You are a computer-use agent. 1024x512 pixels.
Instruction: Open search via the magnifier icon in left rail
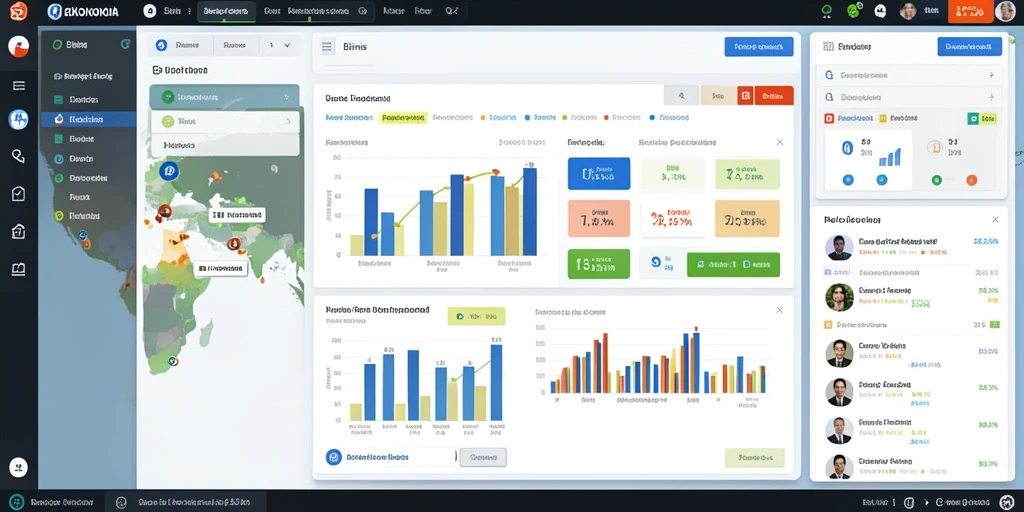click(x=18, y=156)
